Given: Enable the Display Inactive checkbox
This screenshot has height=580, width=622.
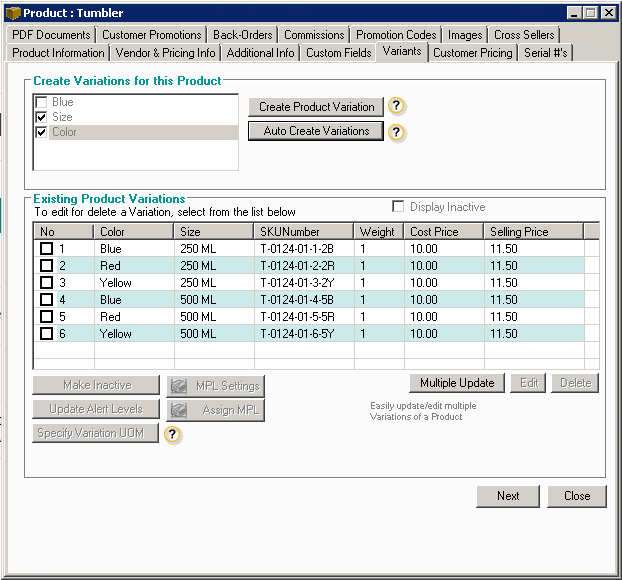Looking at the screenshot, I should pos(399,207).
